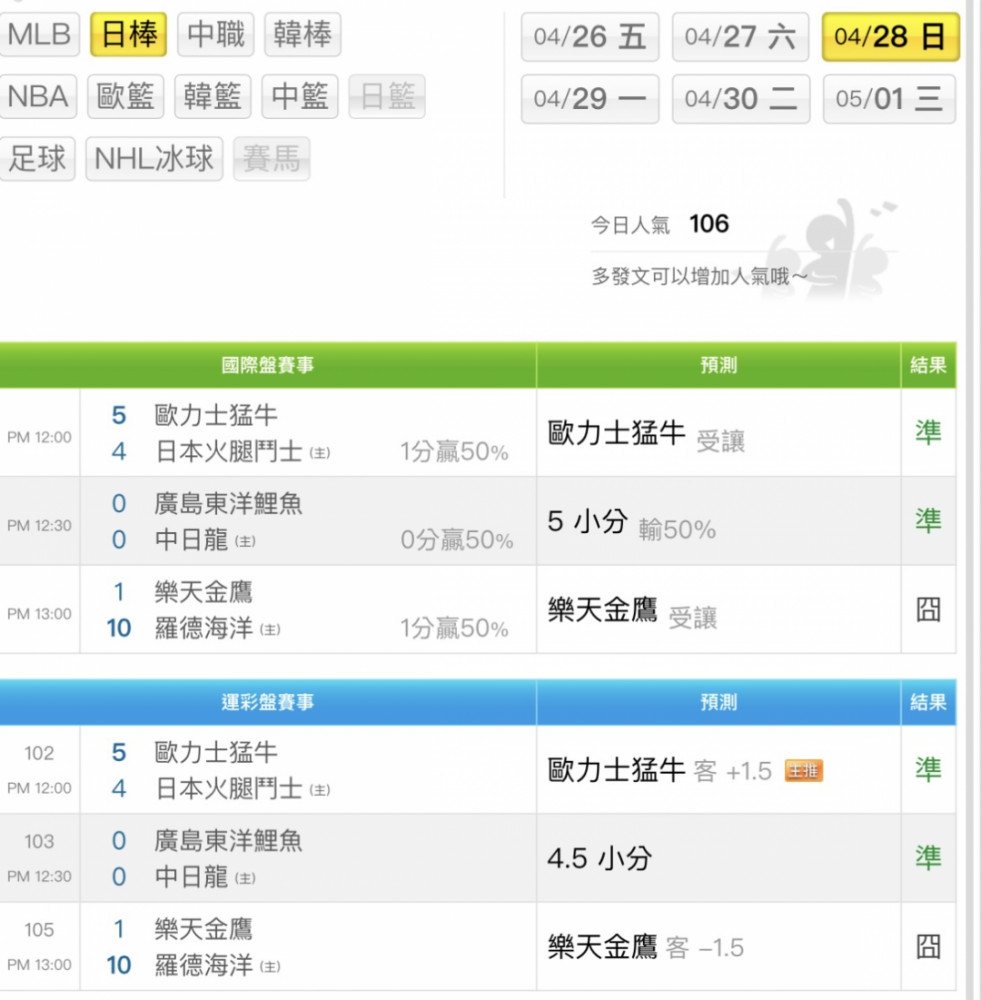Click 歐力士猛牛 team in the 國際盤 PM 12:00 game
Viewport: 981px width, 1000px height.
(216, 415)
